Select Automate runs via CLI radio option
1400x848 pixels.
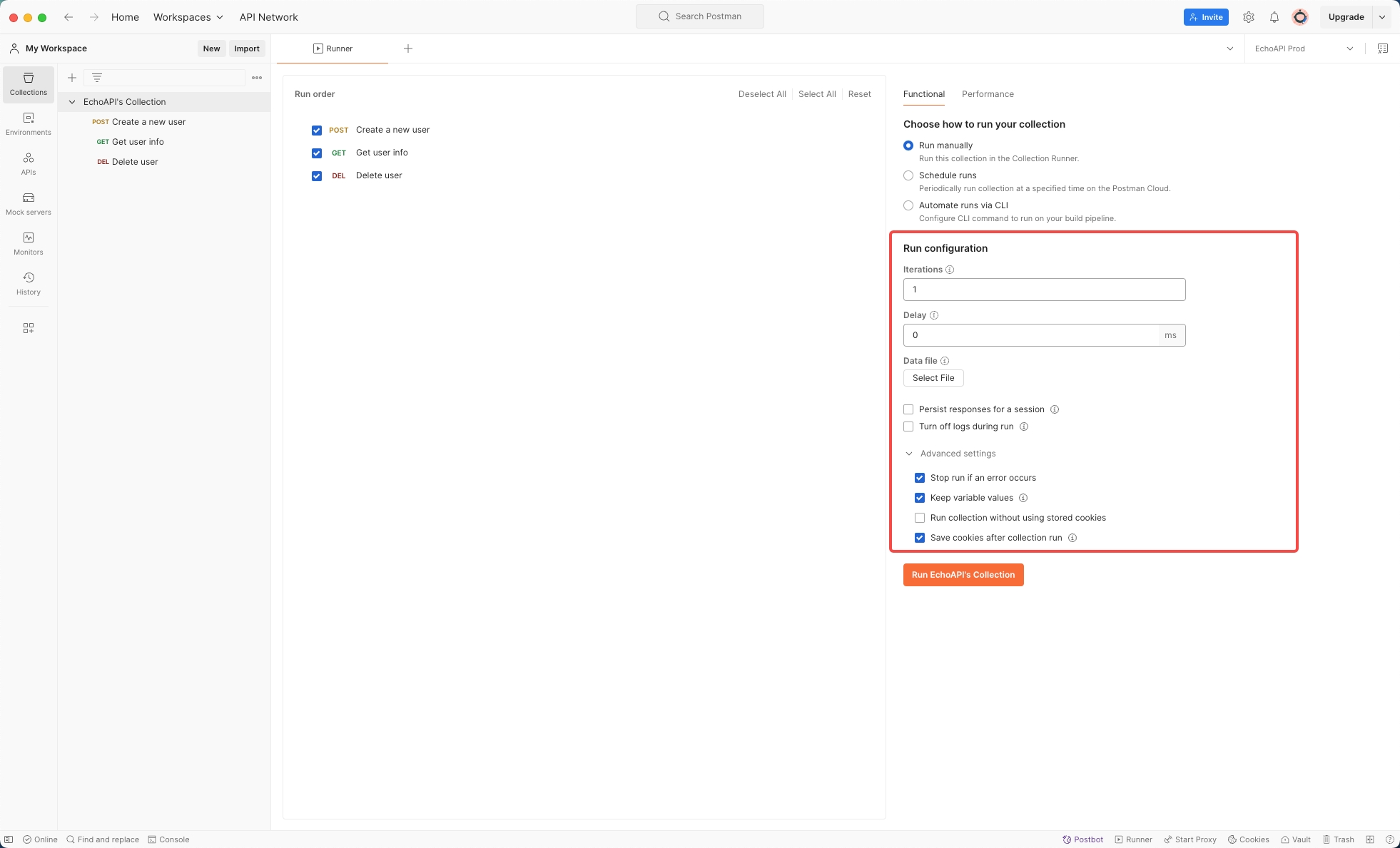(908, 205)
